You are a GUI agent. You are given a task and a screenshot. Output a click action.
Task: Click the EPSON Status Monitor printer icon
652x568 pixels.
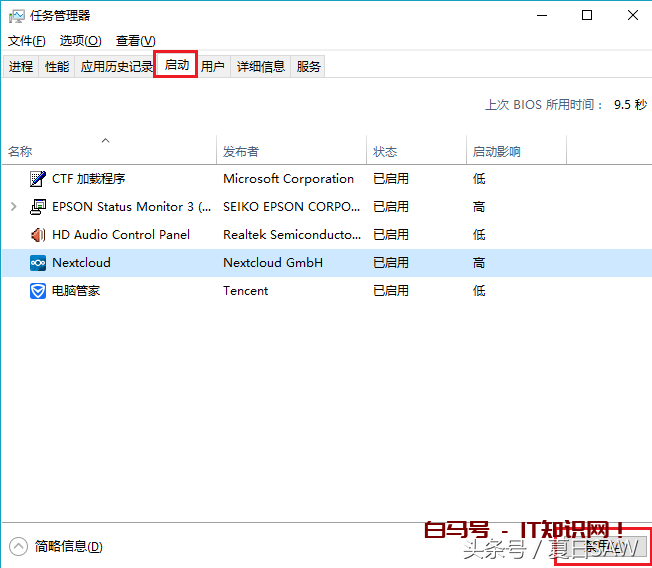38,207
